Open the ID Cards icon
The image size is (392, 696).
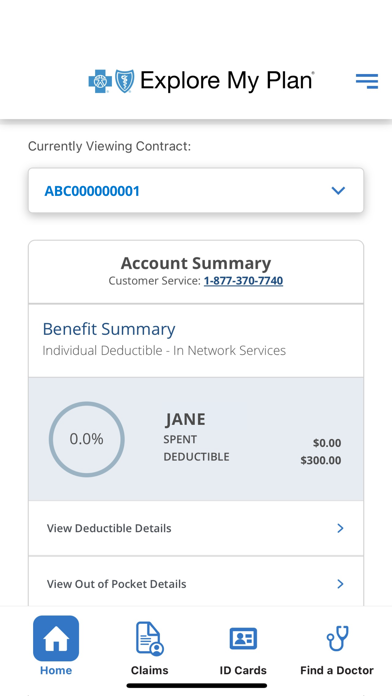point(243,639)
